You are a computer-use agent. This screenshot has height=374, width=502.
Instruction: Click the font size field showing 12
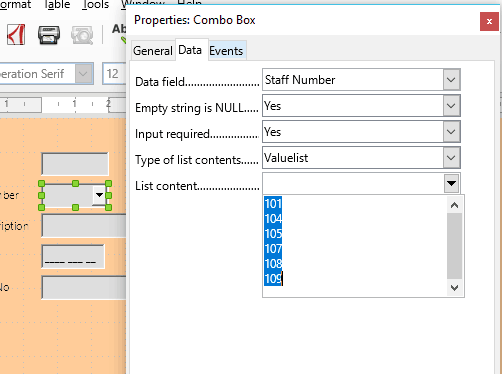(114, 73)
